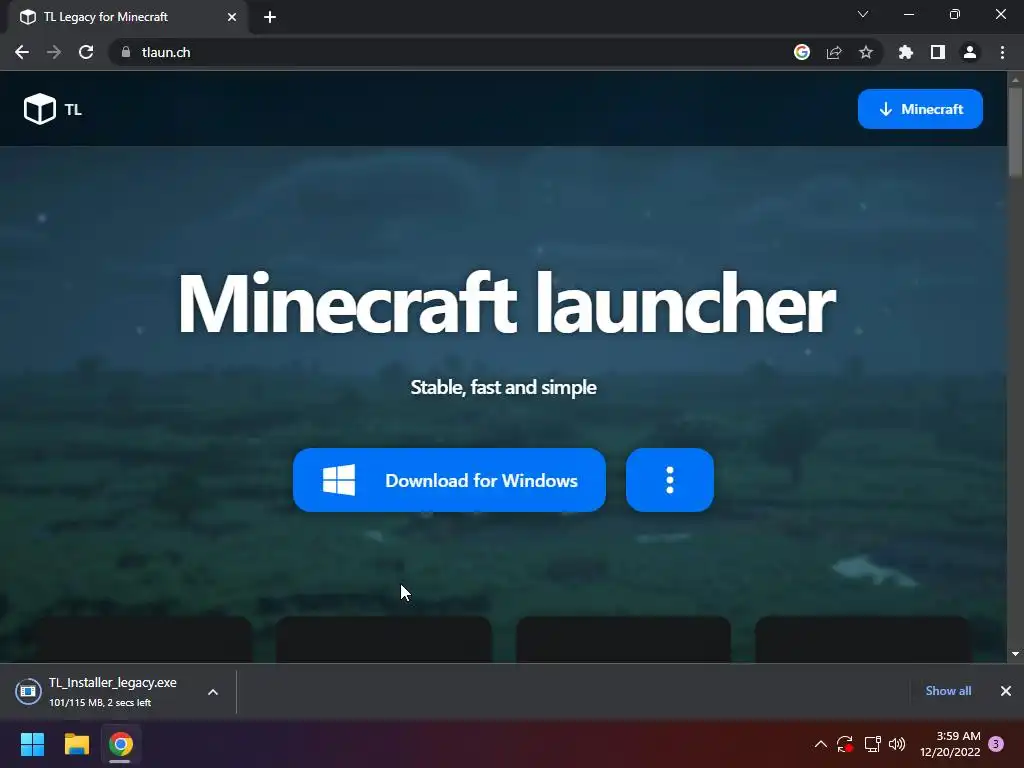Expand download options caret for TL_Installer_legacy.exe
Viewport: 1024px width, 768px height.
point(213,692)
